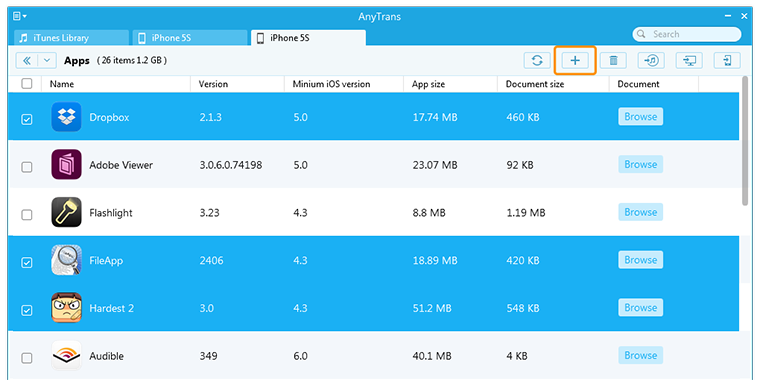Image resolution: width=760 pixels, height=380 pixels.
Task: Click the trash delete icon
Action: click(x=613, y=61)
